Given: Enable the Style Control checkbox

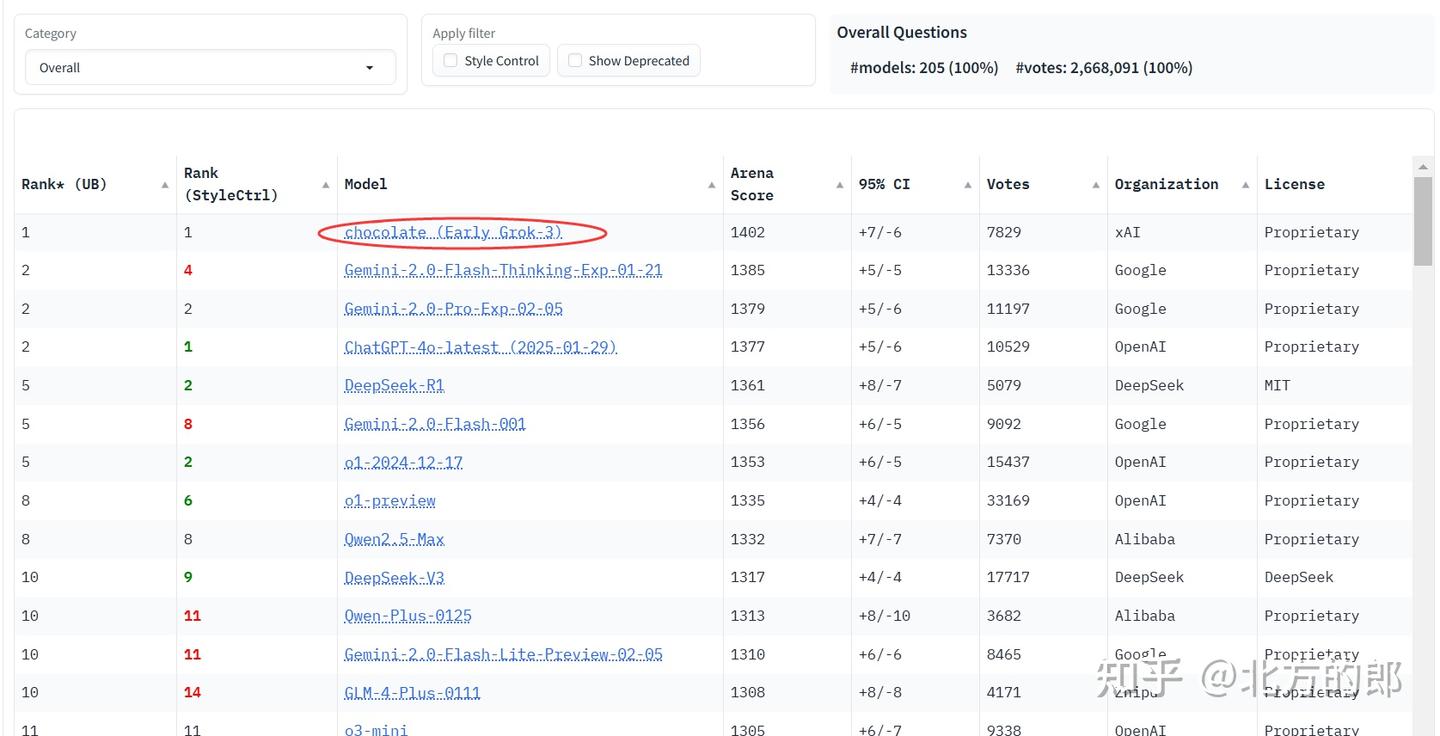Looking at the screenshot, I should (x=451, y=61).
